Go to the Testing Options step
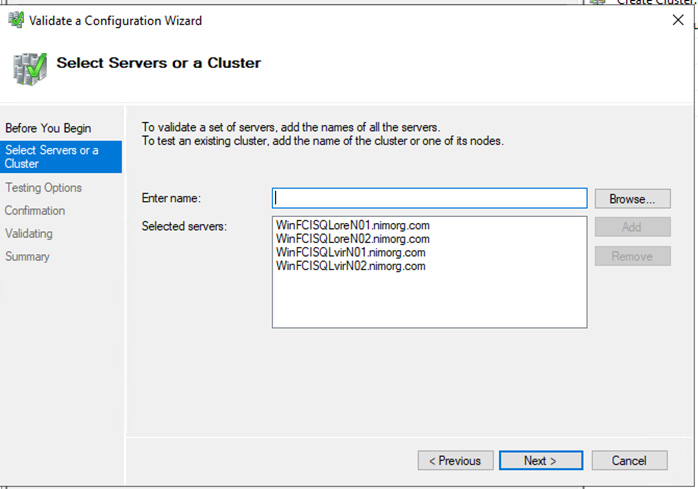Image resolution: width=698 pixels, height=489 pixels. pyautogui.click(x=43, y=187)
